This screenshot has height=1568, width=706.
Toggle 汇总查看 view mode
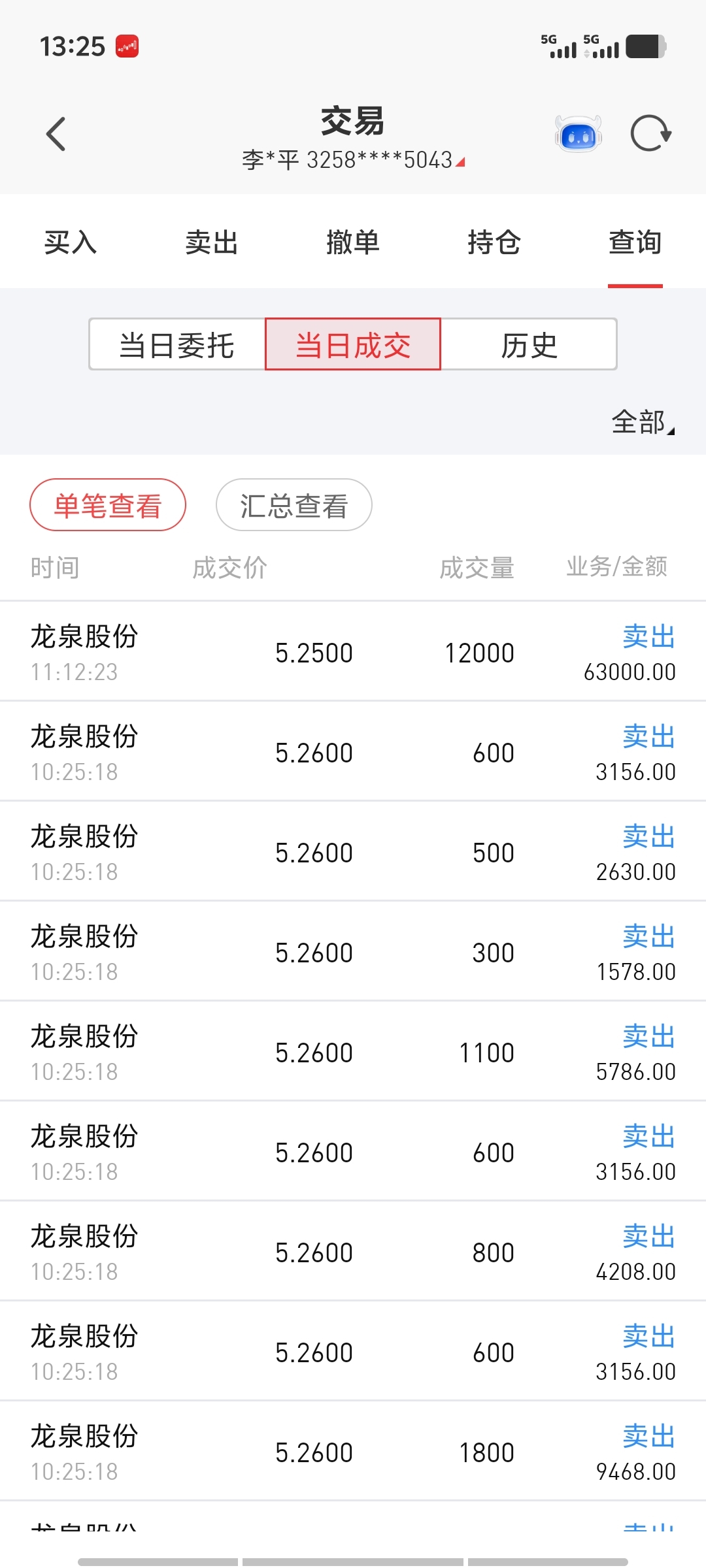click(x=294, y=505)
